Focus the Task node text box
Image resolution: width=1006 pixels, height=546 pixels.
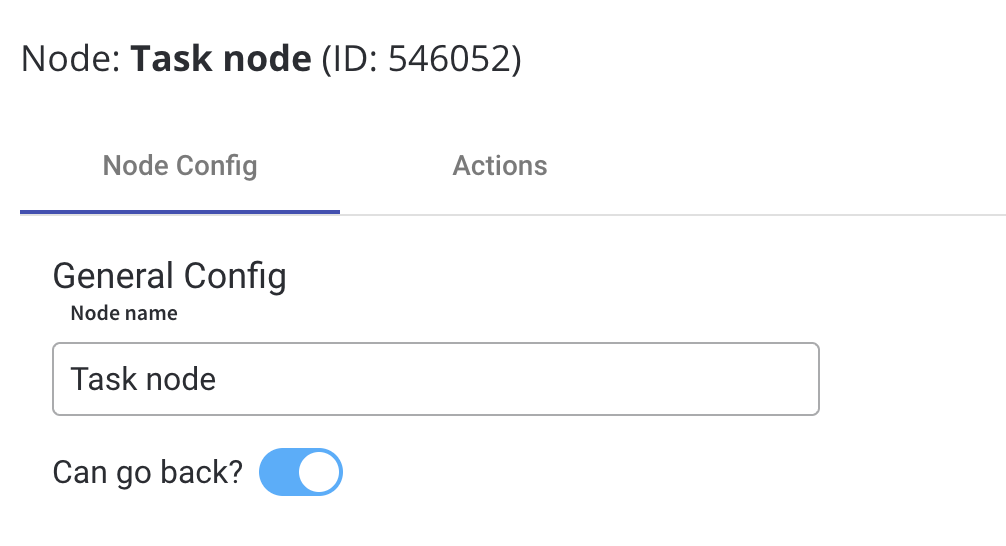(436, 379)
